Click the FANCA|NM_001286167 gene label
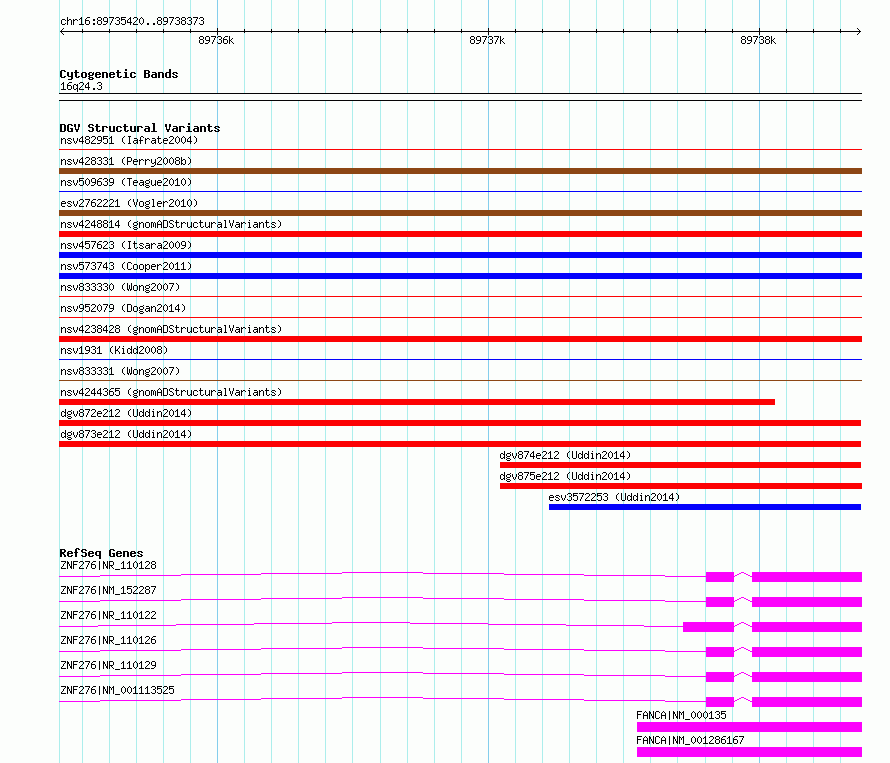 tap(690, 740)
